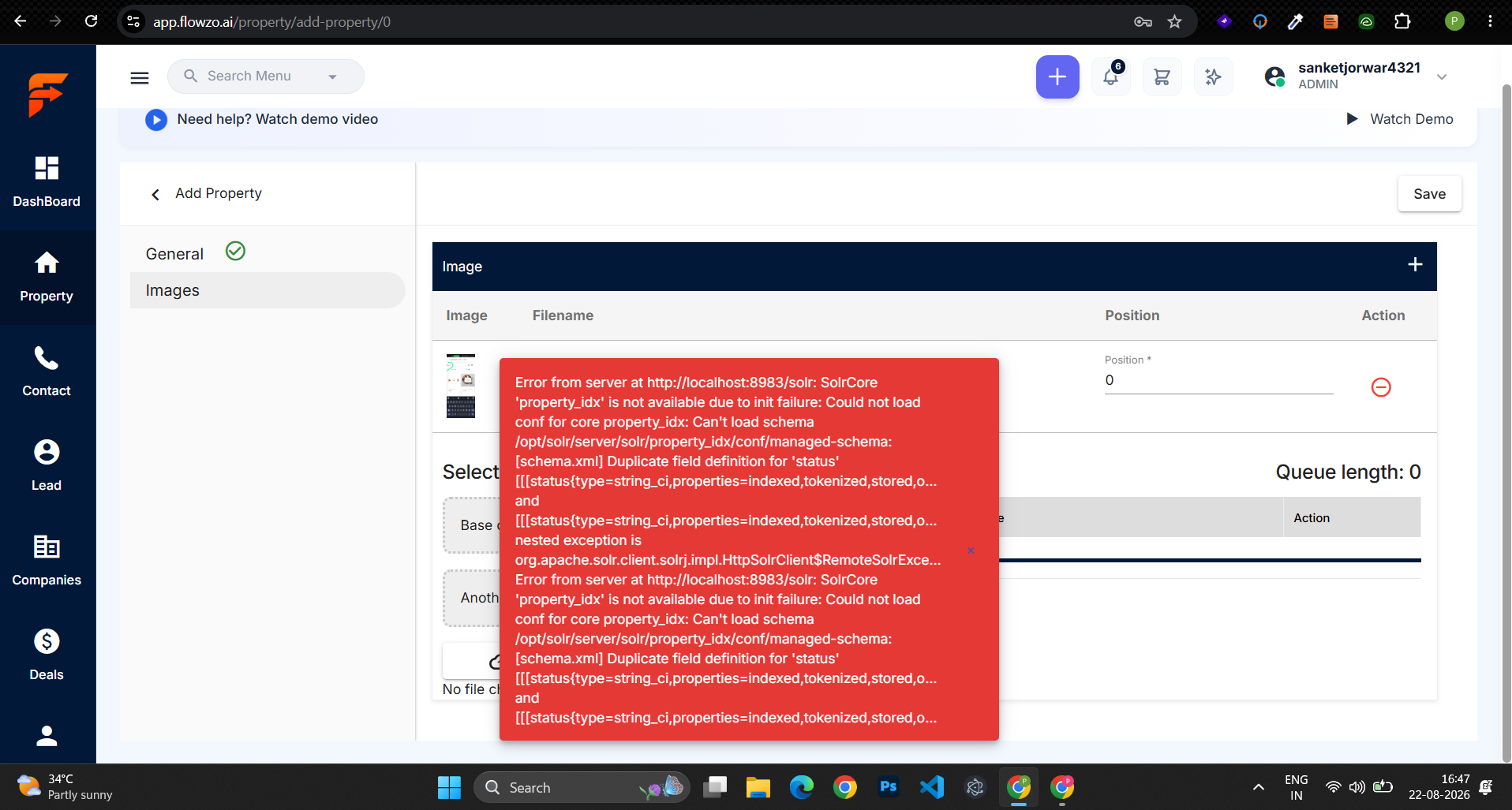Open Lead in the sidebar
The image size is (1512, 810).
coord(47,466)
